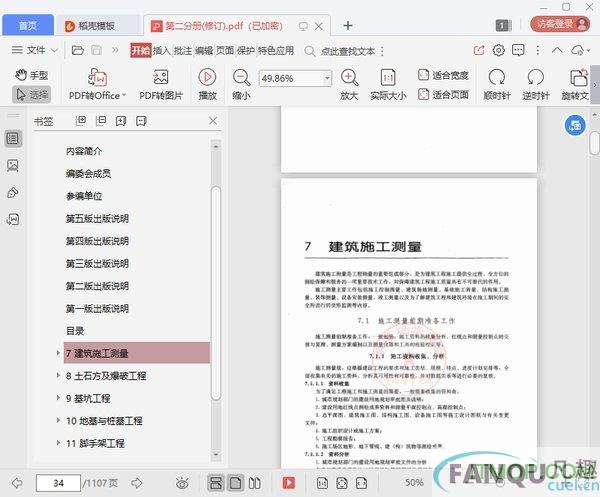
Task: Rotate page counterclockwise
Action: click(x=536, y=85)
